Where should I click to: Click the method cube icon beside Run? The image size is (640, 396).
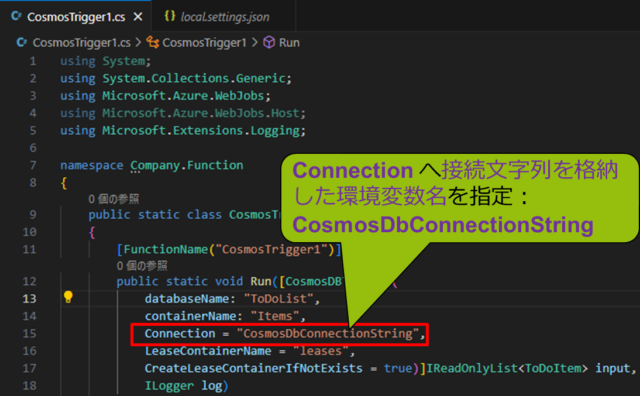point(269,42)
